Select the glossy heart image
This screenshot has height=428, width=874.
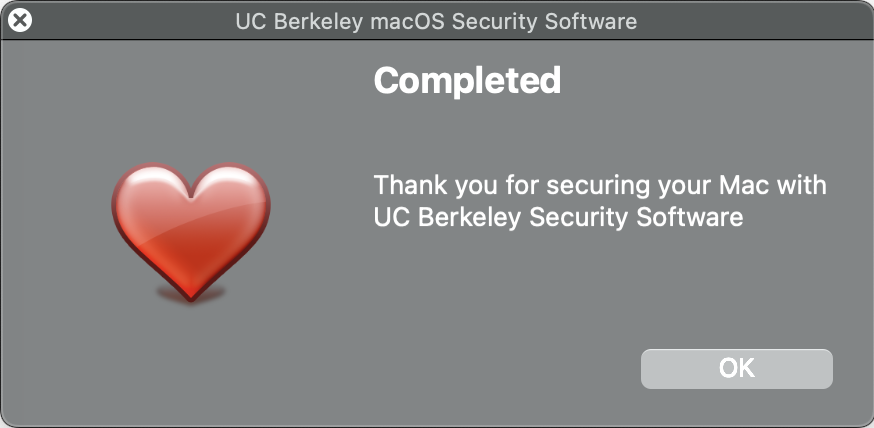click(191, 231)
